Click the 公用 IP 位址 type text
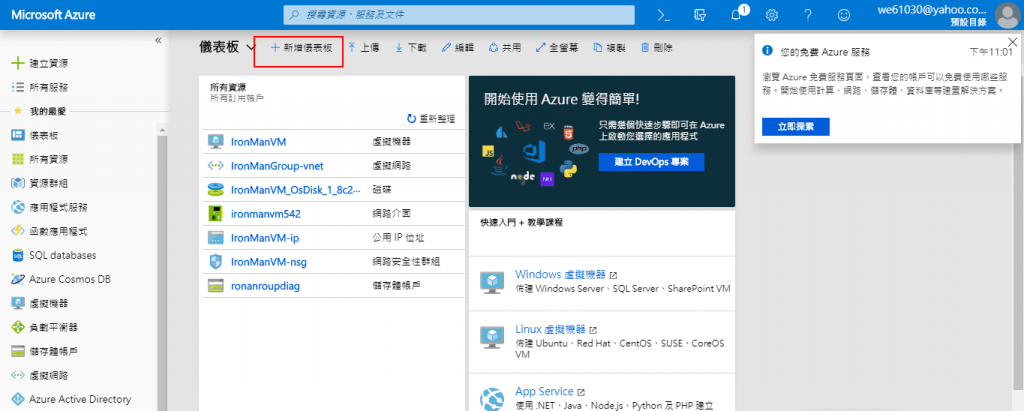 point(398,238)
